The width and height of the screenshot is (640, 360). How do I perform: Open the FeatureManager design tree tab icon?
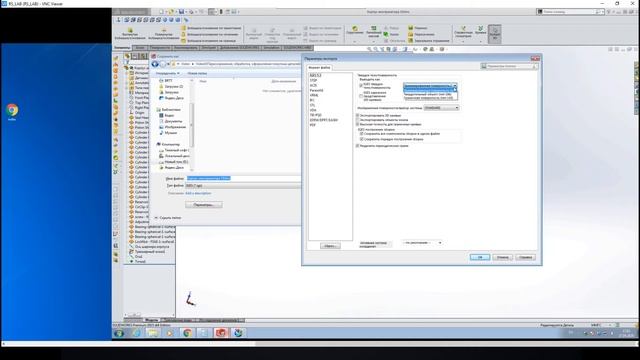coord(127,56)
